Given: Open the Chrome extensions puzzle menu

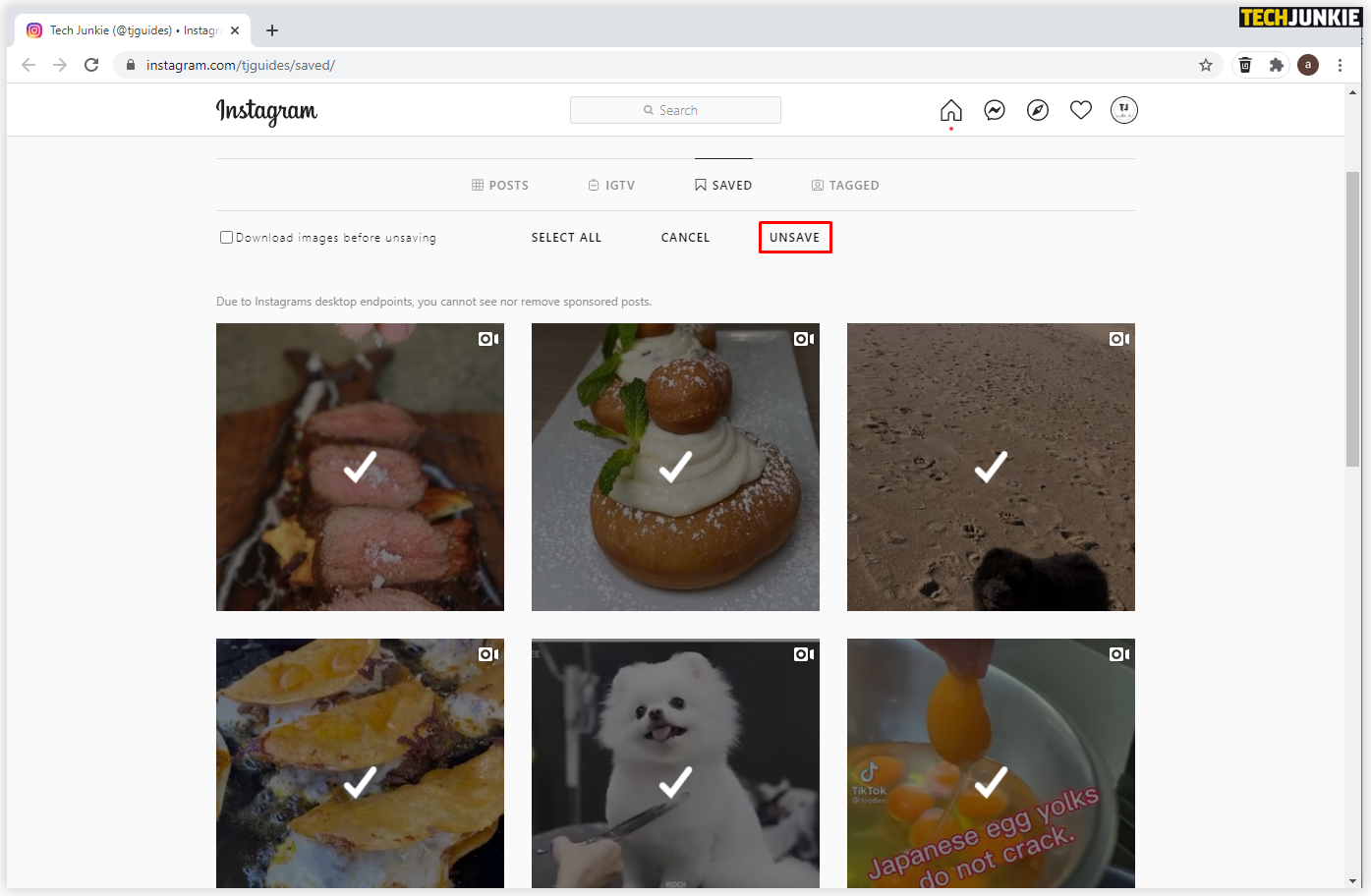Looking at the screenshot, I should 1277,65.
